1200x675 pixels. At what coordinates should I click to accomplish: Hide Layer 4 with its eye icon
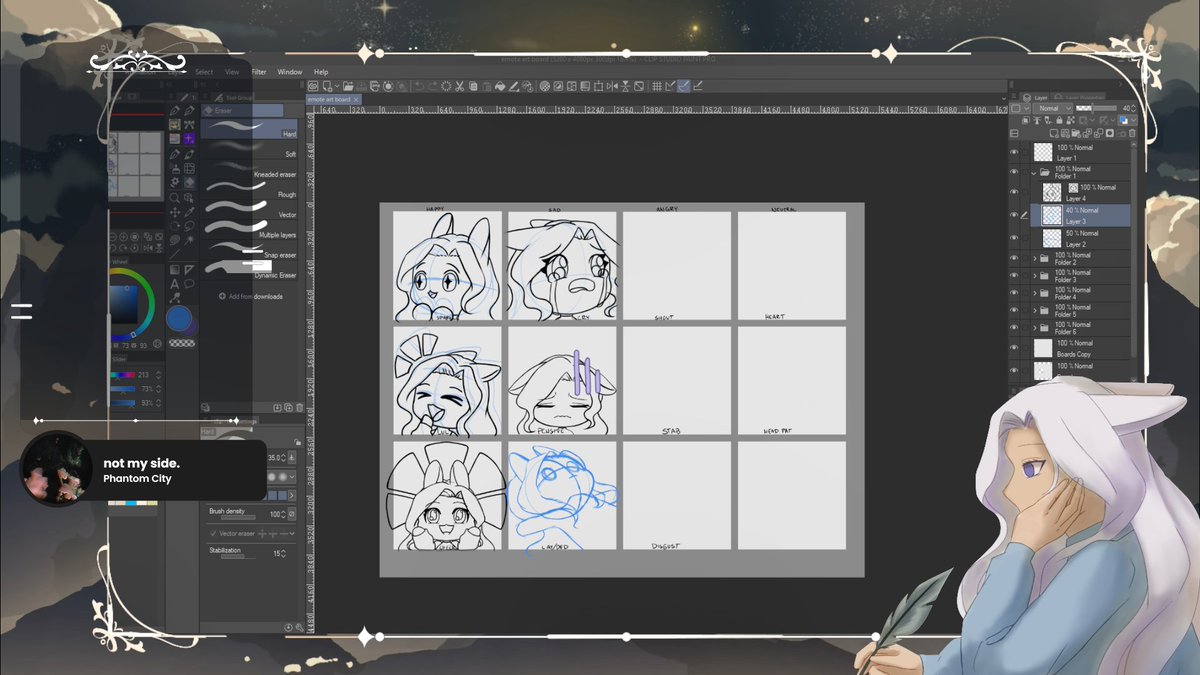[1014, 192]
